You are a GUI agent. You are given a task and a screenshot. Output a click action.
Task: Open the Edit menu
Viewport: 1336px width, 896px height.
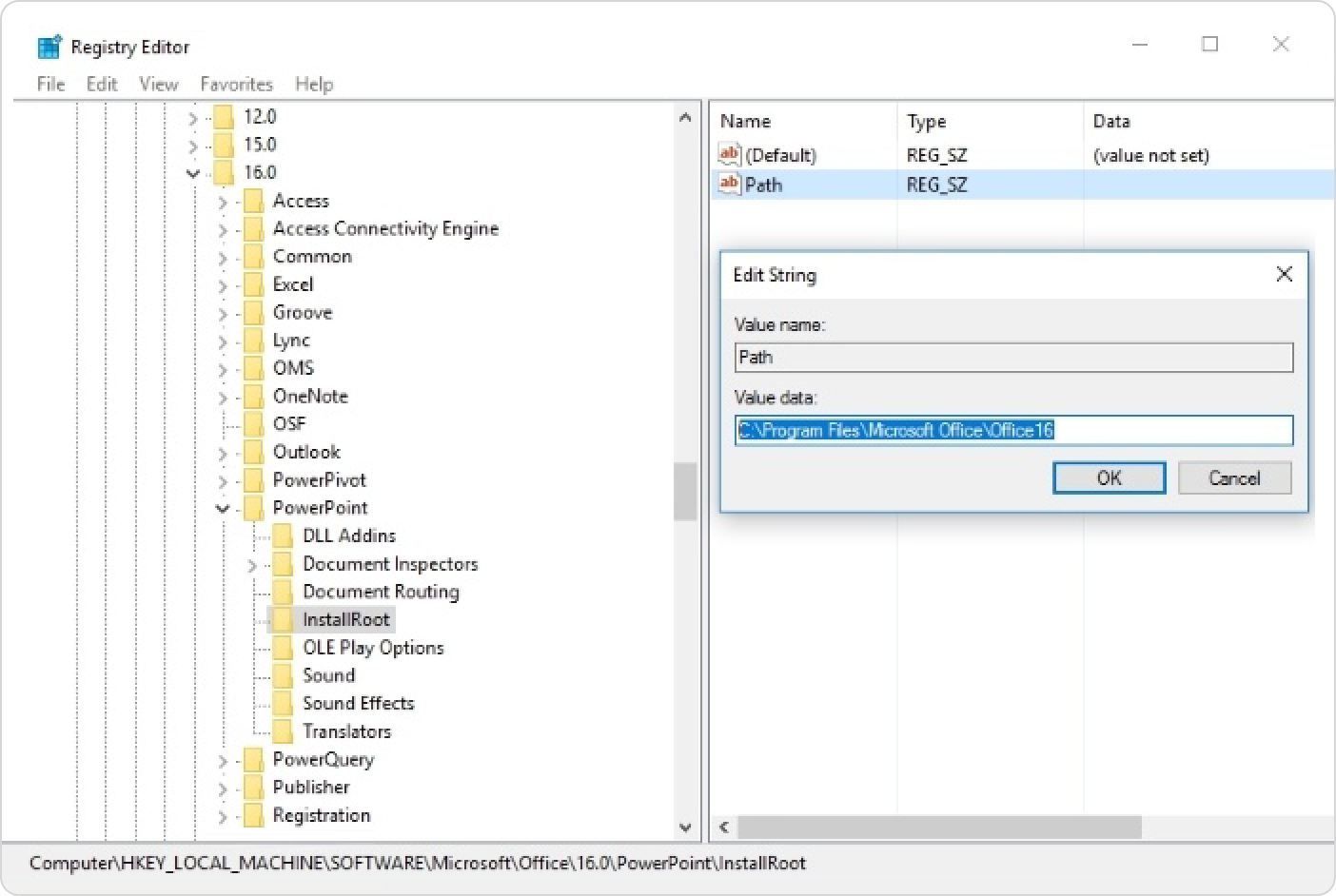point(102,84)
